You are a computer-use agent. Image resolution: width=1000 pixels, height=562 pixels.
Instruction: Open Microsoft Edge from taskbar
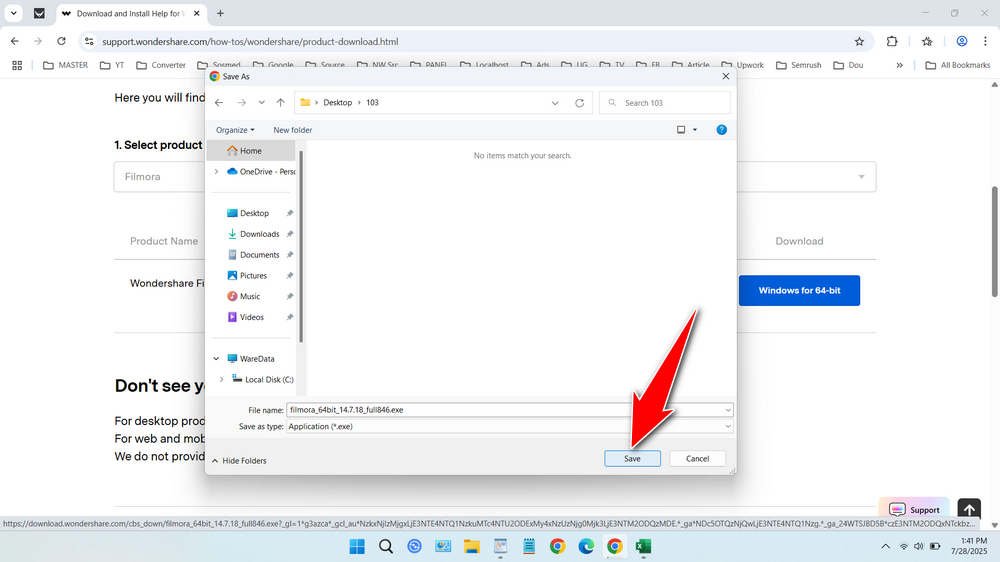pyautogui.click(x=586, y=547)
